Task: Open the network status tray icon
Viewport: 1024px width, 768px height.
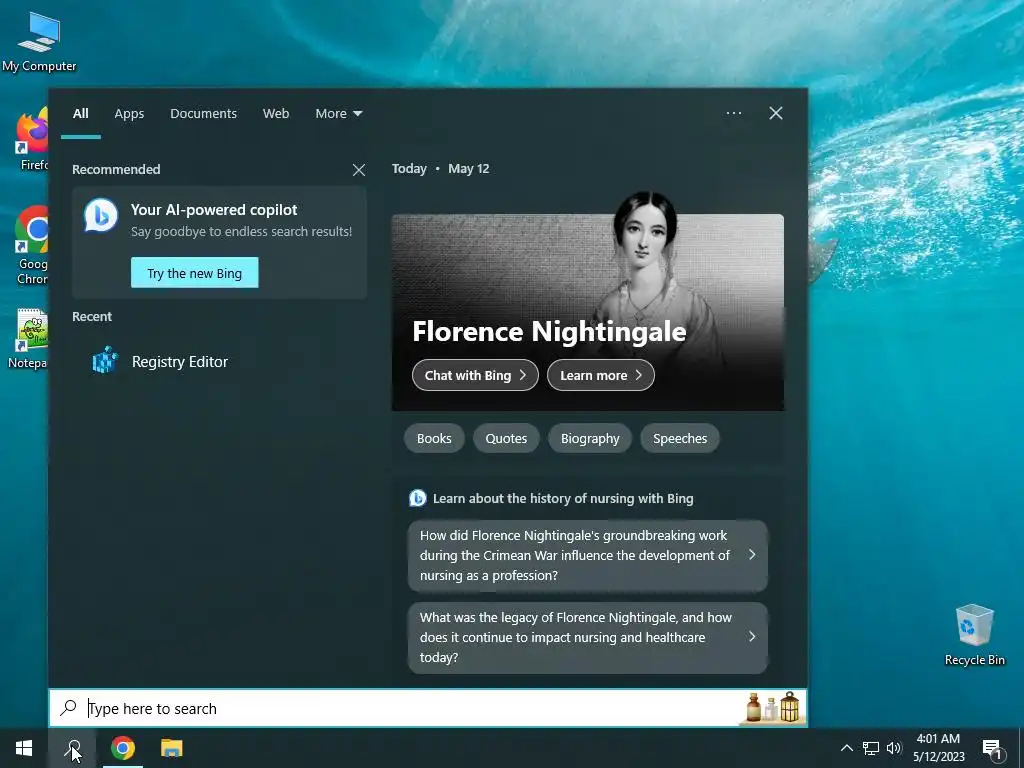Action: click(x=871, y=748)
